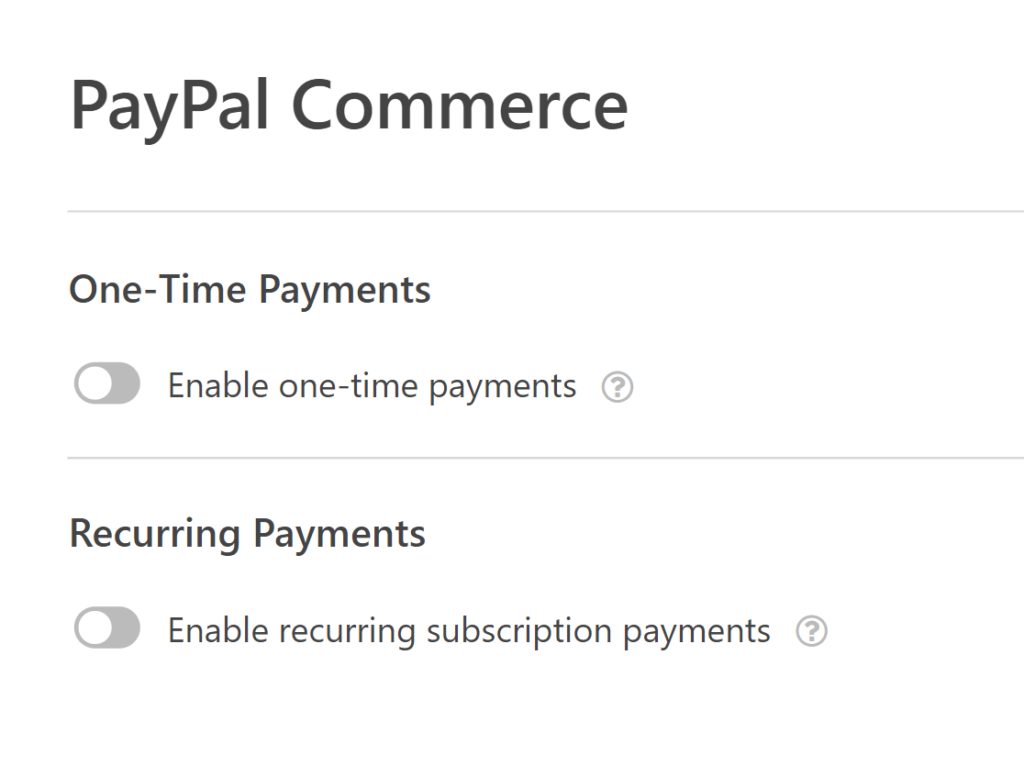Click the question mark after 'Enable one-time payments'

click(x=618, y=386)
